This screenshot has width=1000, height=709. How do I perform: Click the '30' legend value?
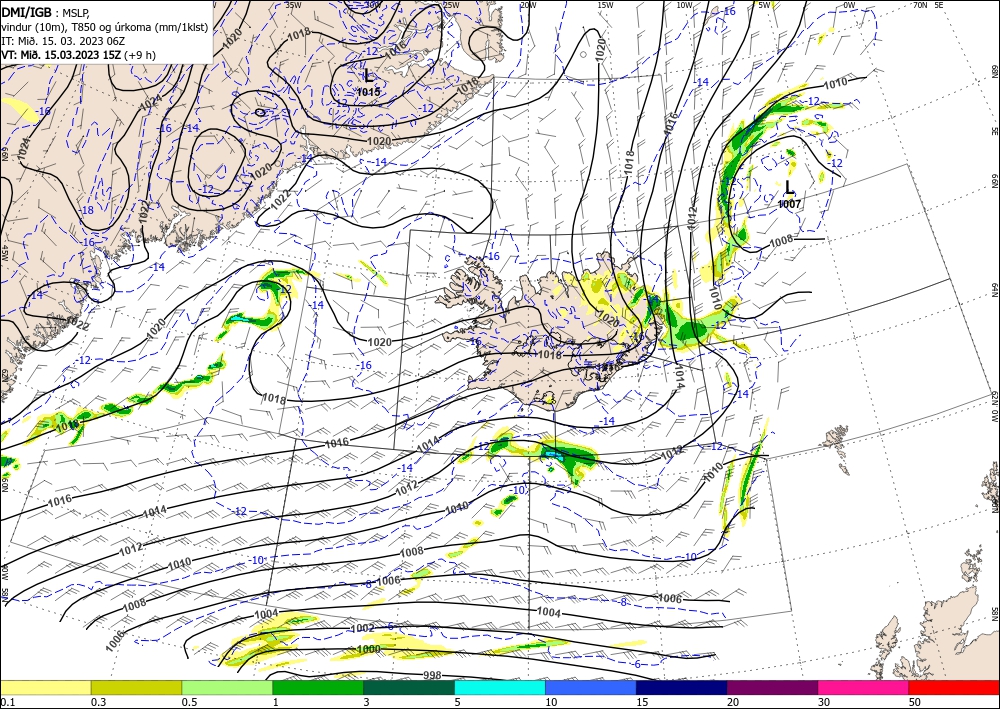pos(824,702)
